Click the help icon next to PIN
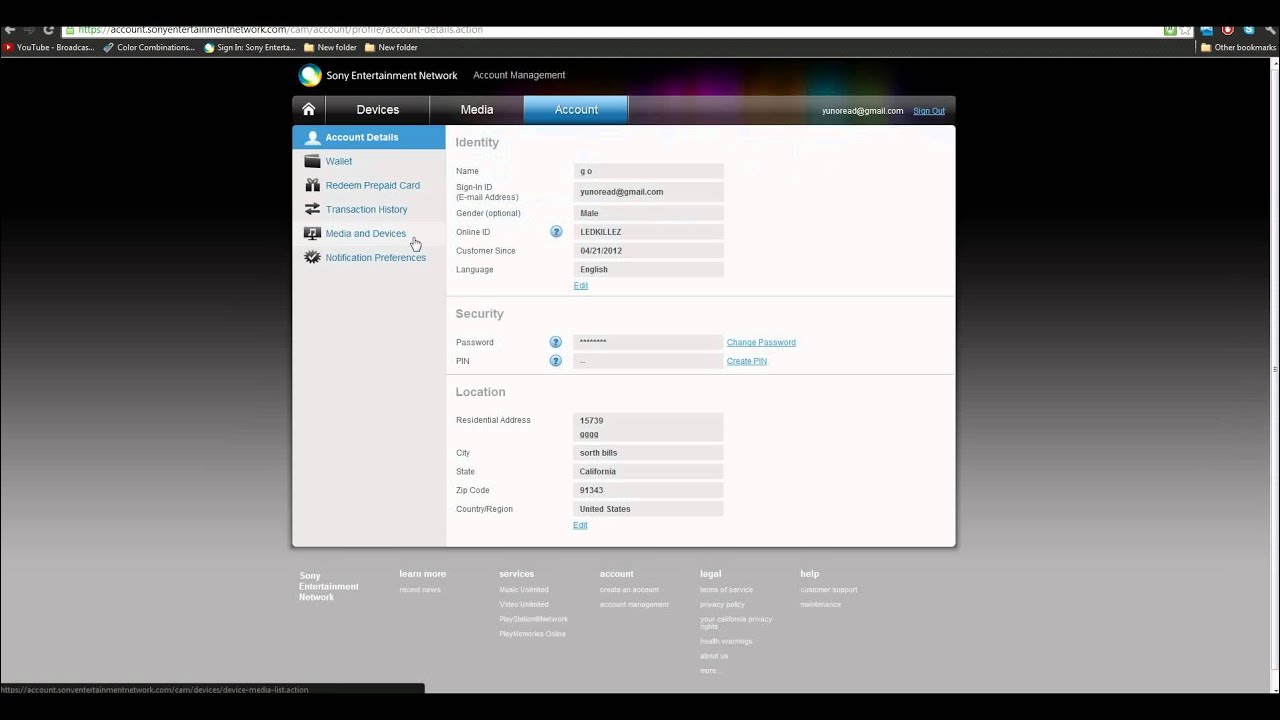This screenshot has height=720, width=1280. pyautogui.click(x=556, y=361)
